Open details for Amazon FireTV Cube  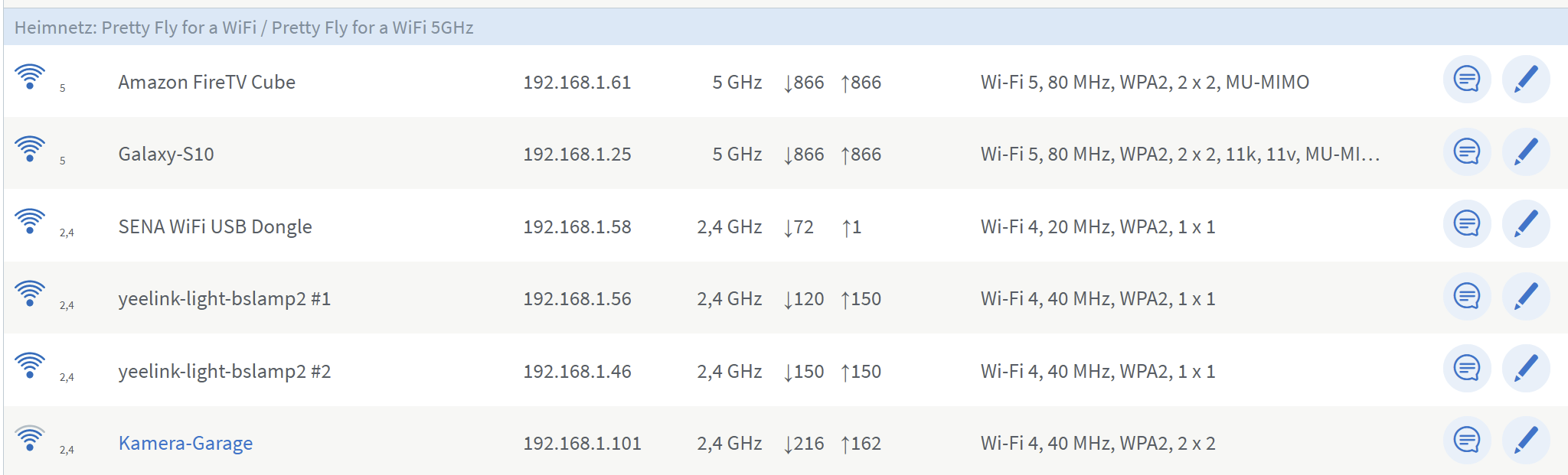coord(1466,79)
